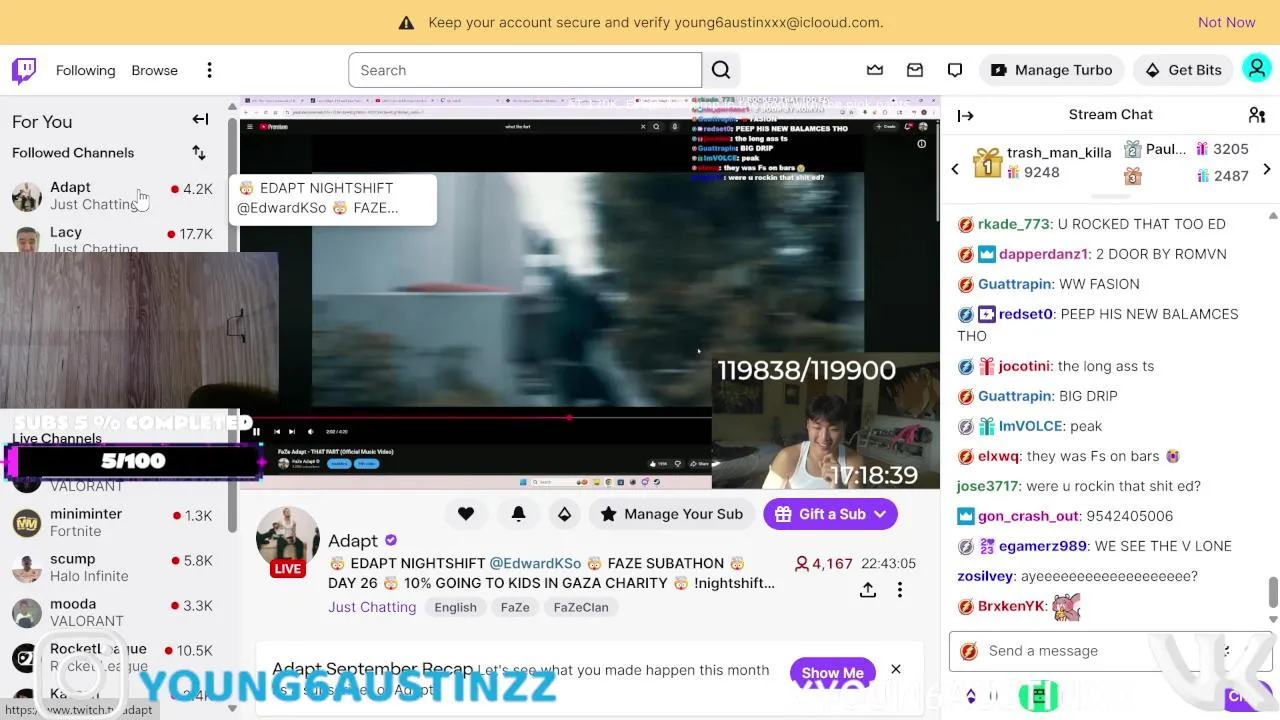This screenshot has height=720, width=1280.
Task: Click username redset0 in chat
Action: point(1026,314)
